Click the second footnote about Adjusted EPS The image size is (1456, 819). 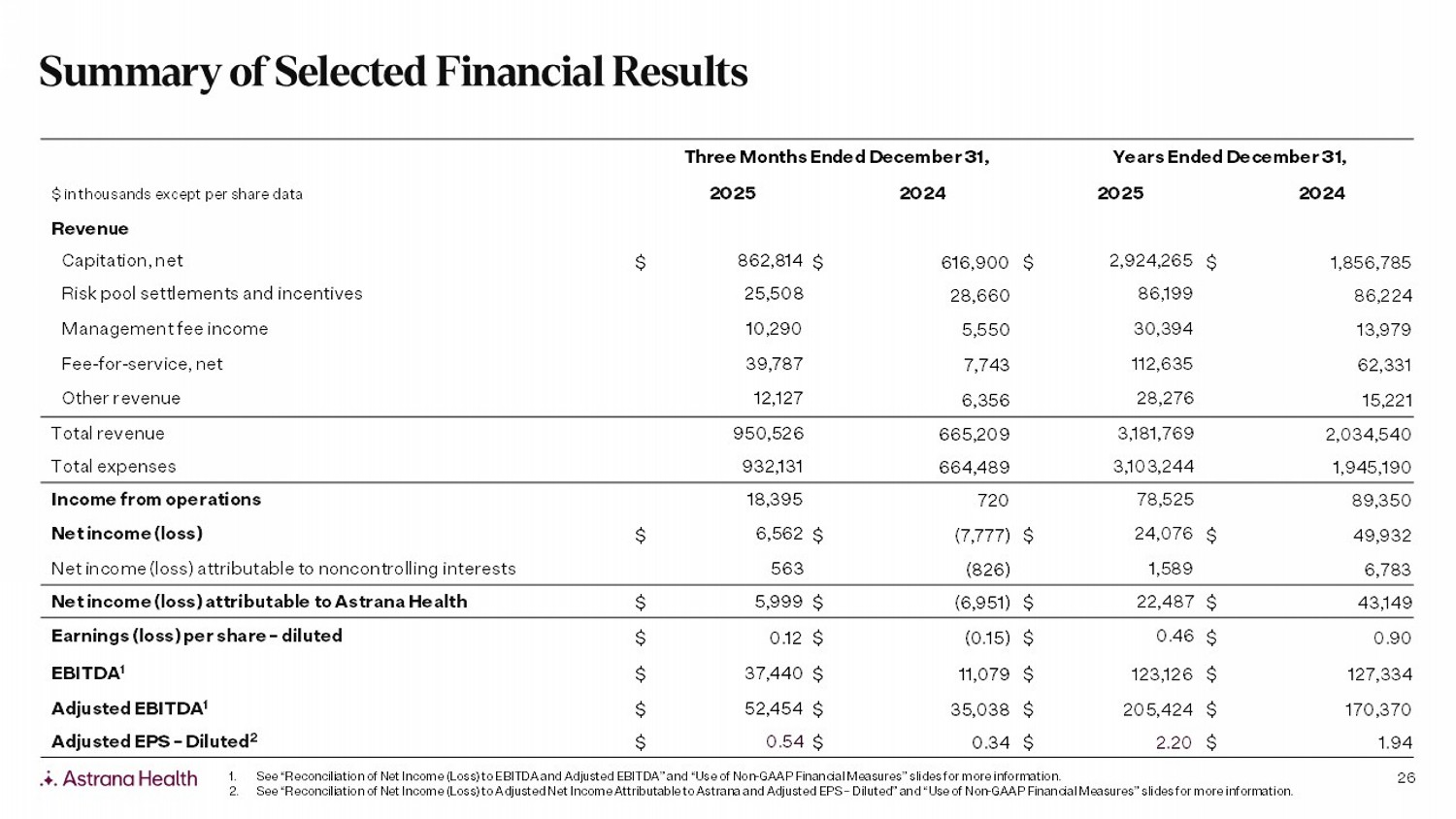pyautogui.click(x=774, y=792)
